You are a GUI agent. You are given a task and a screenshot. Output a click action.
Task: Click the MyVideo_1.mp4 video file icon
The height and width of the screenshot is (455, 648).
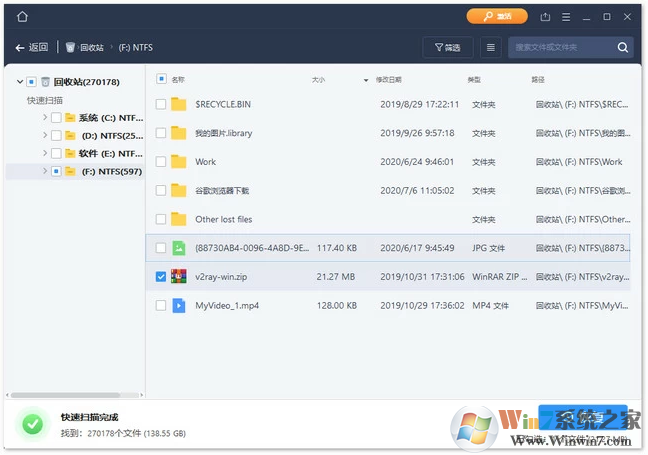click(x=179, y=305)
